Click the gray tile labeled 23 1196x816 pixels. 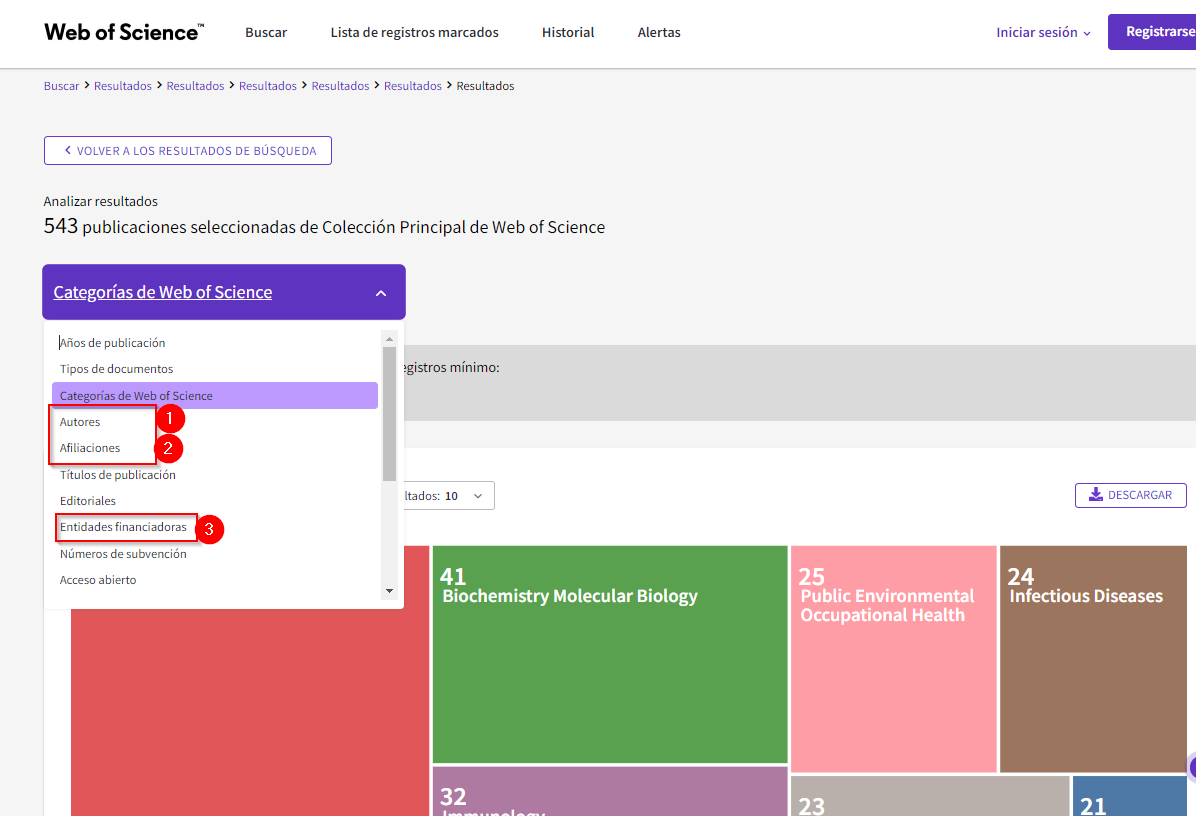tap(931, 796)
